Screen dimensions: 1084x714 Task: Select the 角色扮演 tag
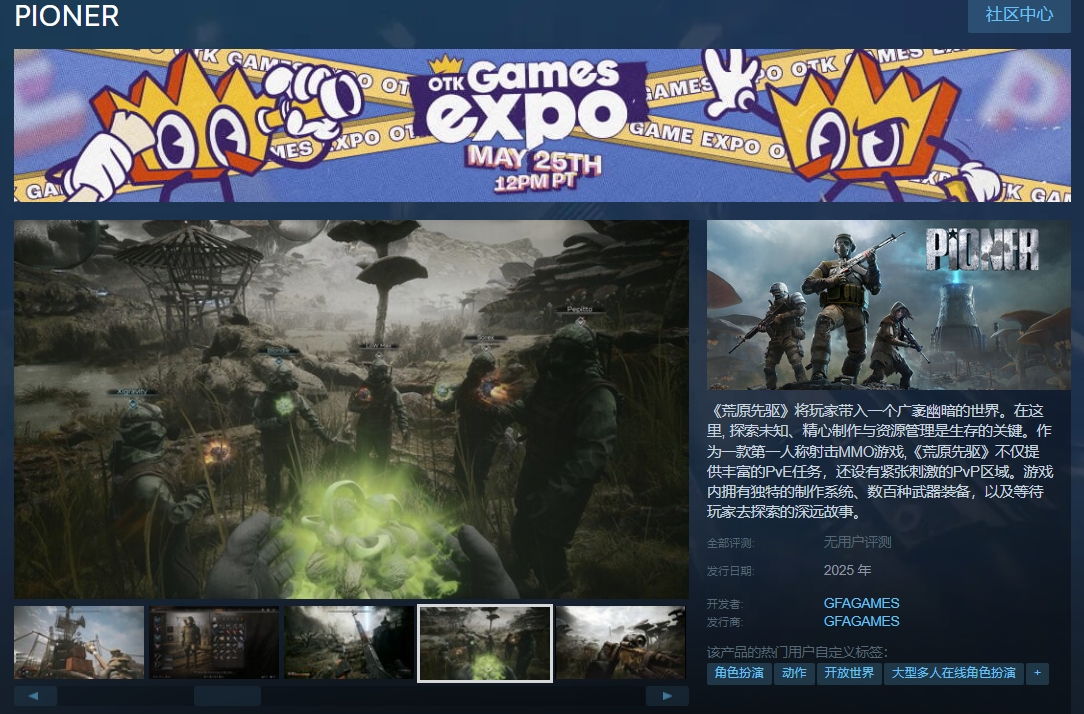coord(739,673)
